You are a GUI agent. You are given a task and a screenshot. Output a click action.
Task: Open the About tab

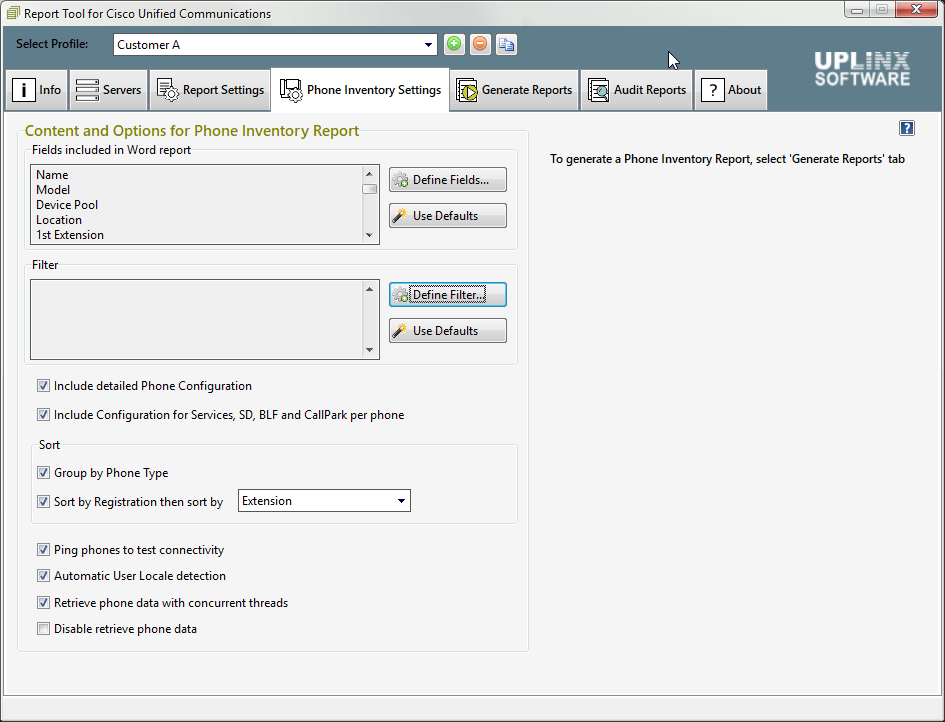(731, 90)
